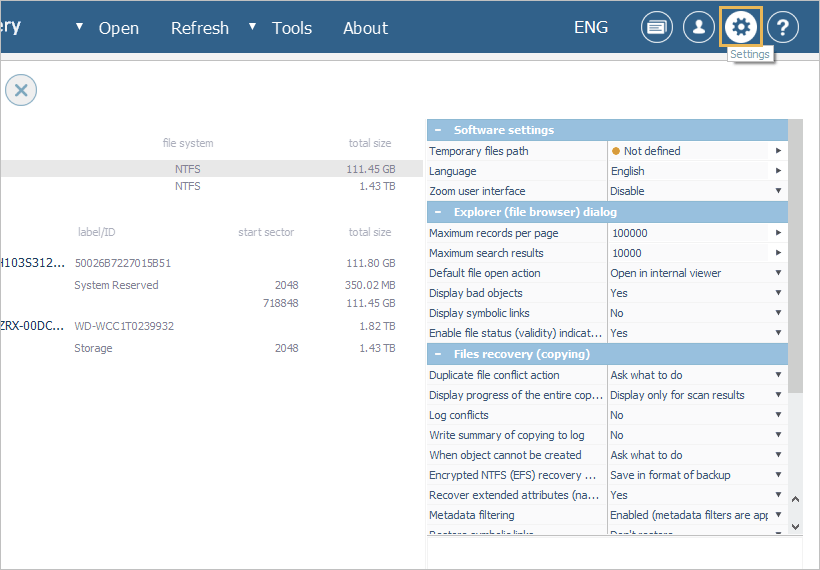Open When object cannot be created dropdown
This screenshot has width=820, height=570.
coord(778,454)
